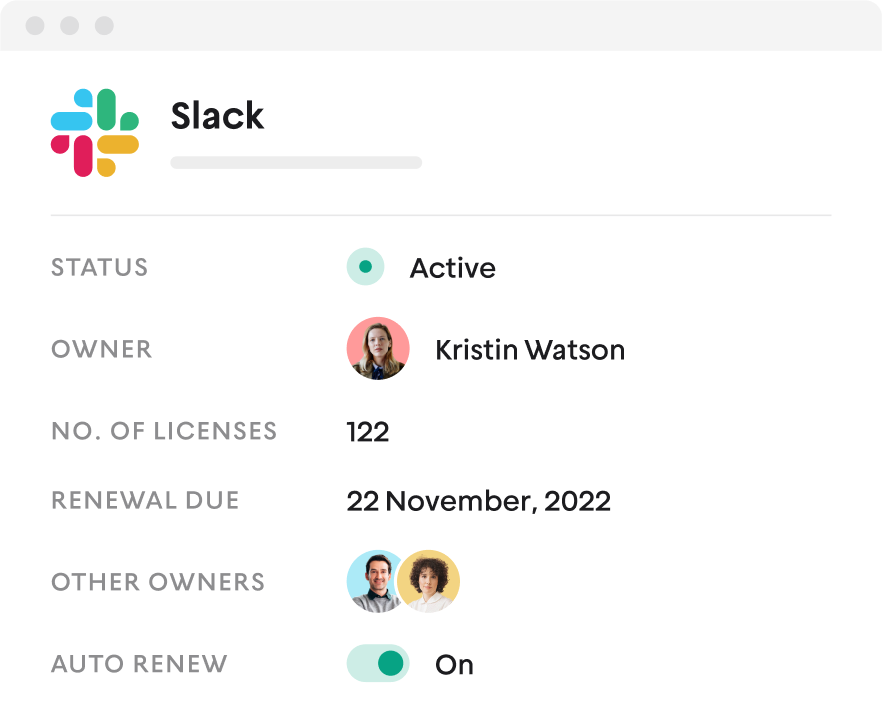The width and height of the screenshot is (882, 722).
Task: Click the OTHER OWNERS label
Action: pyautogui.click(x=158, y=582)
